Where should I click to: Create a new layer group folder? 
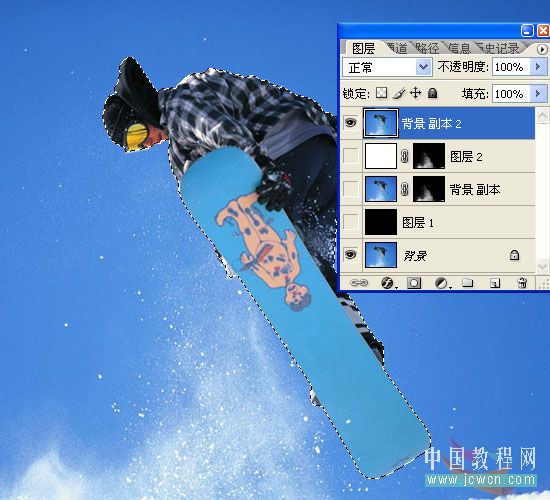pos(467,282)
